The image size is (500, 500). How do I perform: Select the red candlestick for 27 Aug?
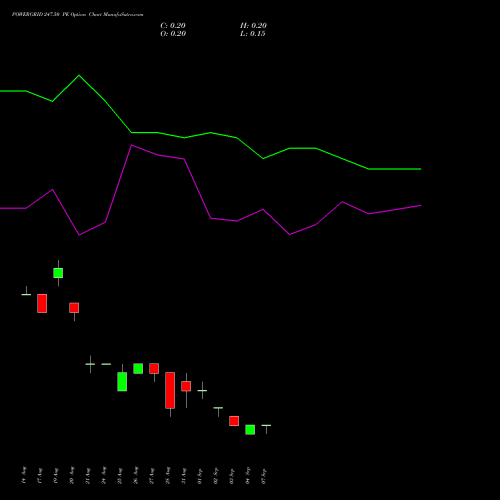[x=154, y=369]
